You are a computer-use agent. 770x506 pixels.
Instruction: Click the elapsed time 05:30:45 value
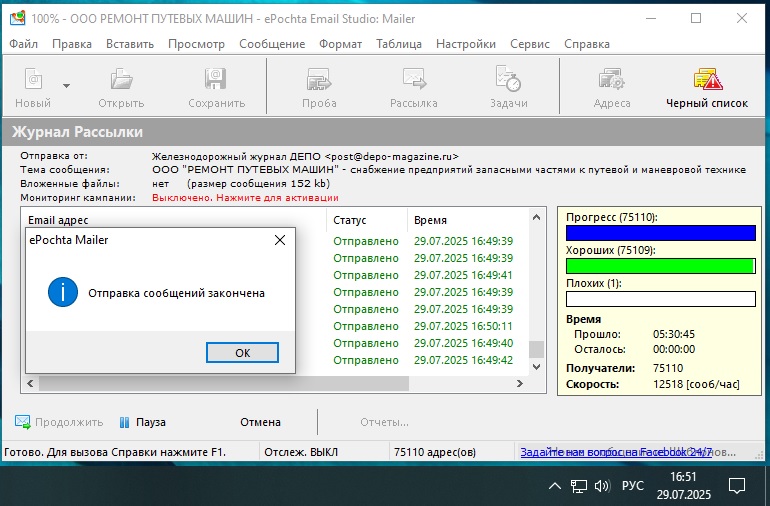coord(674,334)
